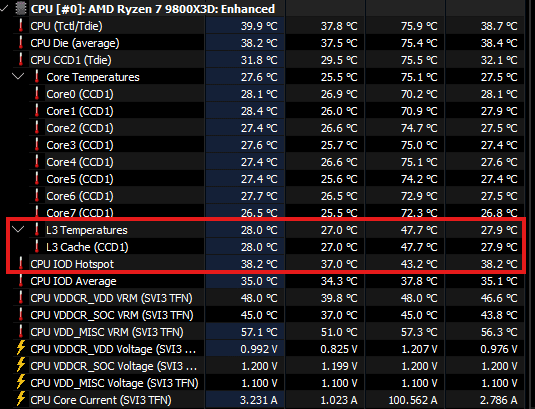Select CPU VDD_MISC Voltage (SVI3 TFN) label
Viewport: 535px width, 409px height.
(x=114, y=383)
